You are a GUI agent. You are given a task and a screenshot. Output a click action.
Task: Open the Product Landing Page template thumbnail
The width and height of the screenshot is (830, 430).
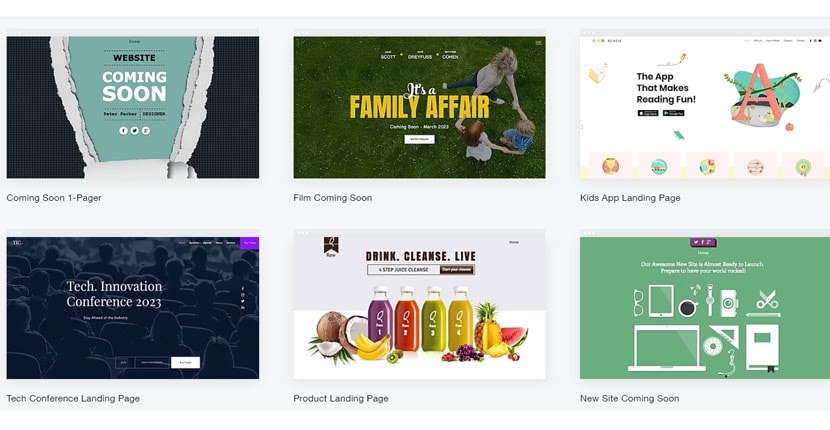click(x=419, y=308)
